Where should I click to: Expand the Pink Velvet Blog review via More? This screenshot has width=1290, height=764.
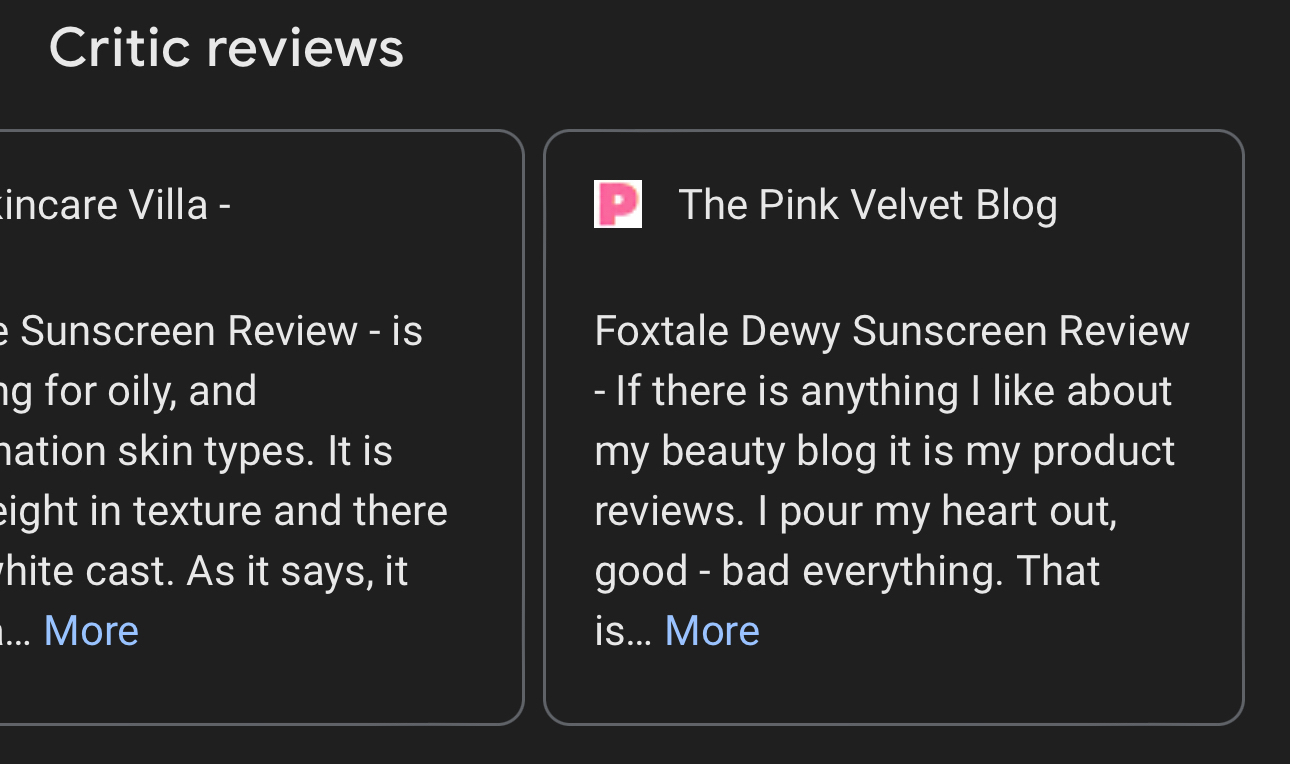712,631
